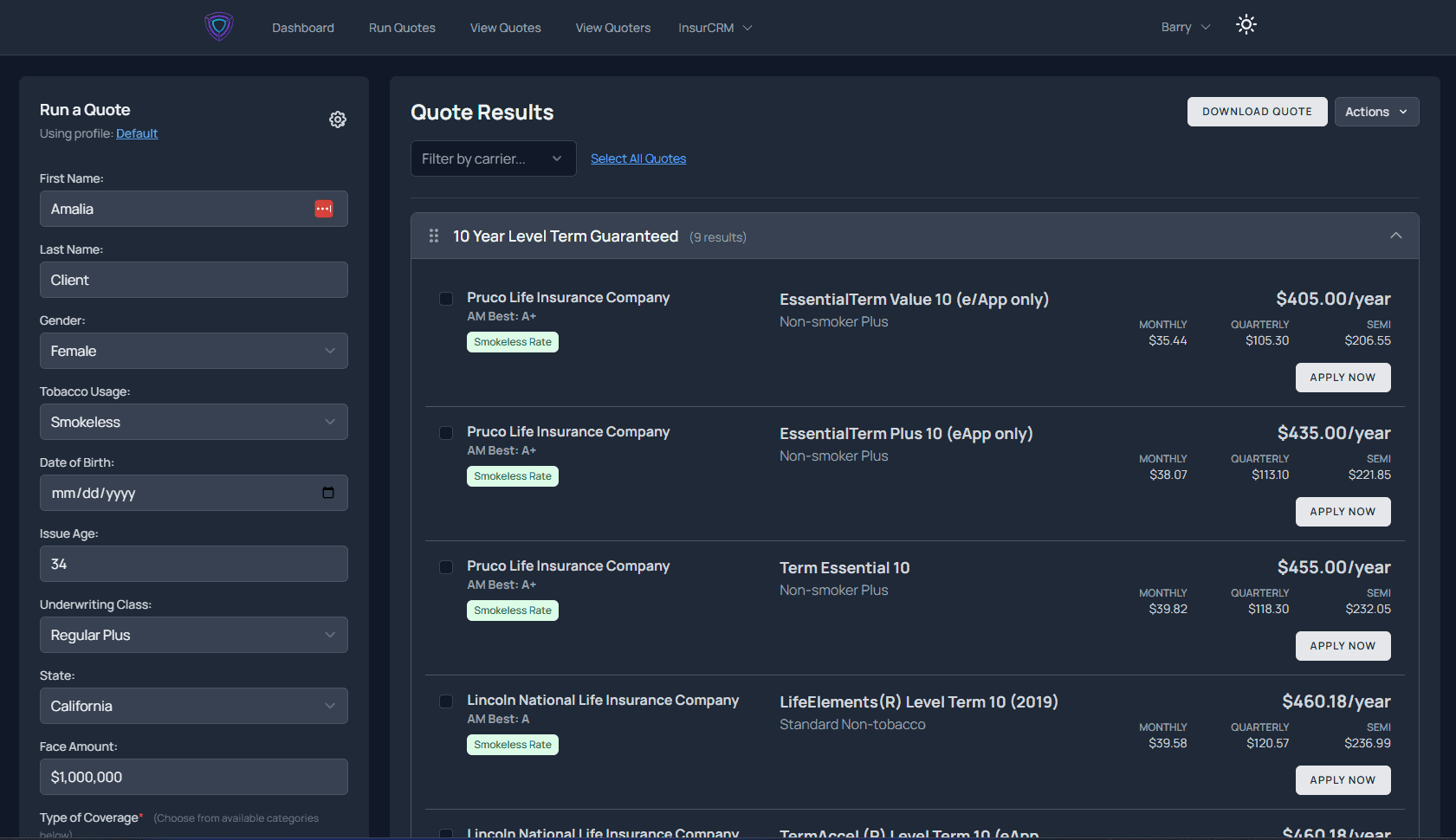Open the Gender dropdown

[x=194, y=351]
